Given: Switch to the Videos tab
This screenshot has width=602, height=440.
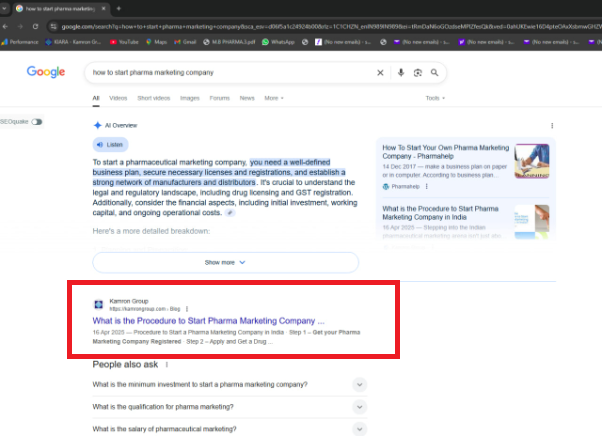Looking at the screenshot, I should pyautogui.click(x=118, y=98).
